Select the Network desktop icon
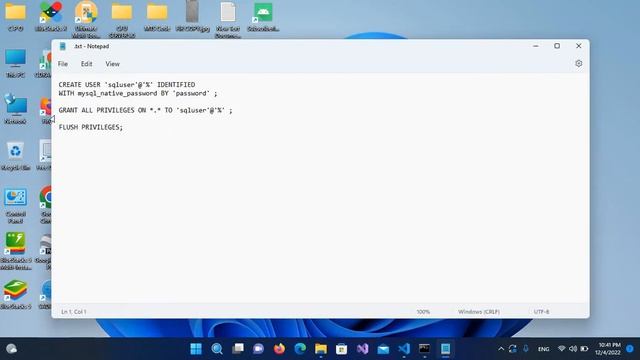640x360 pixels. tap(16, 110)
